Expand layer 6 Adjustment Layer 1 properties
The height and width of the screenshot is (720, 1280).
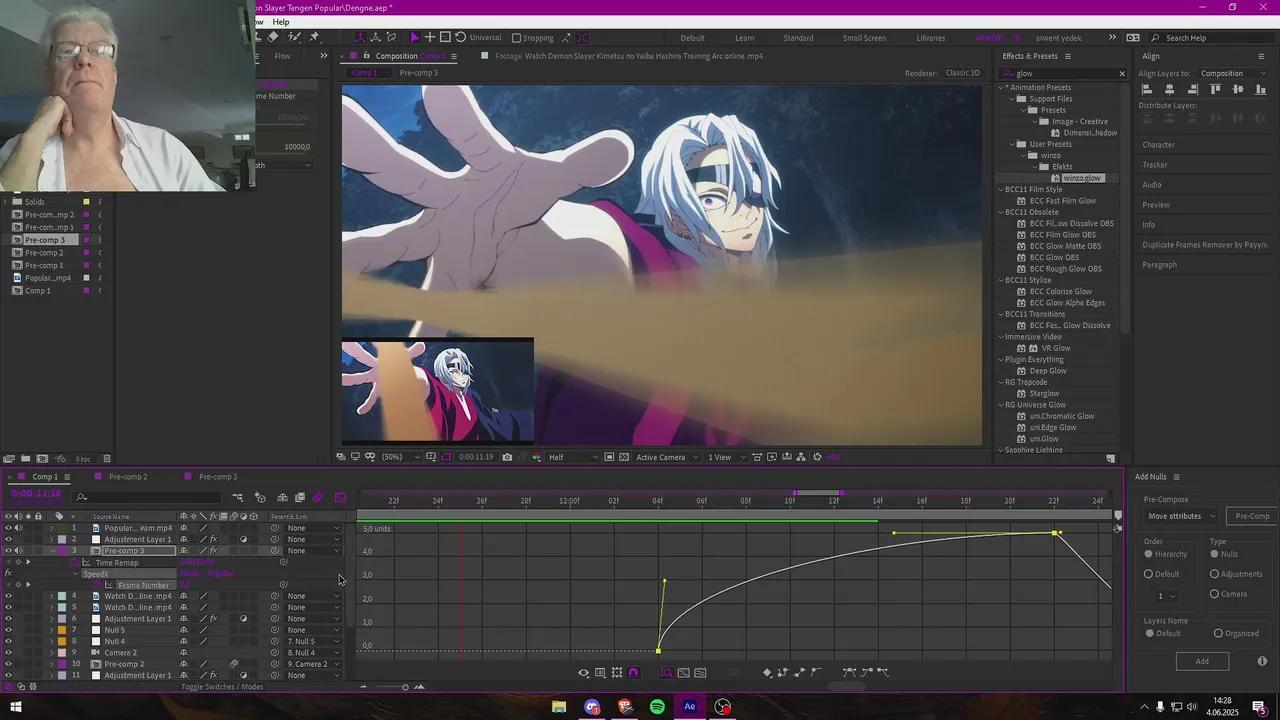coord(52,619)
